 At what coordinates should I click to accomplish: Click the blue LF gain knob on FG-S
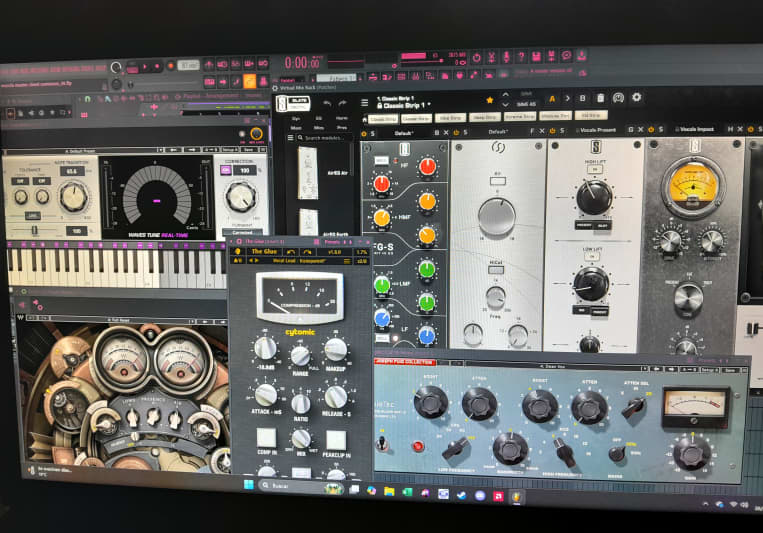click(427, 335)
